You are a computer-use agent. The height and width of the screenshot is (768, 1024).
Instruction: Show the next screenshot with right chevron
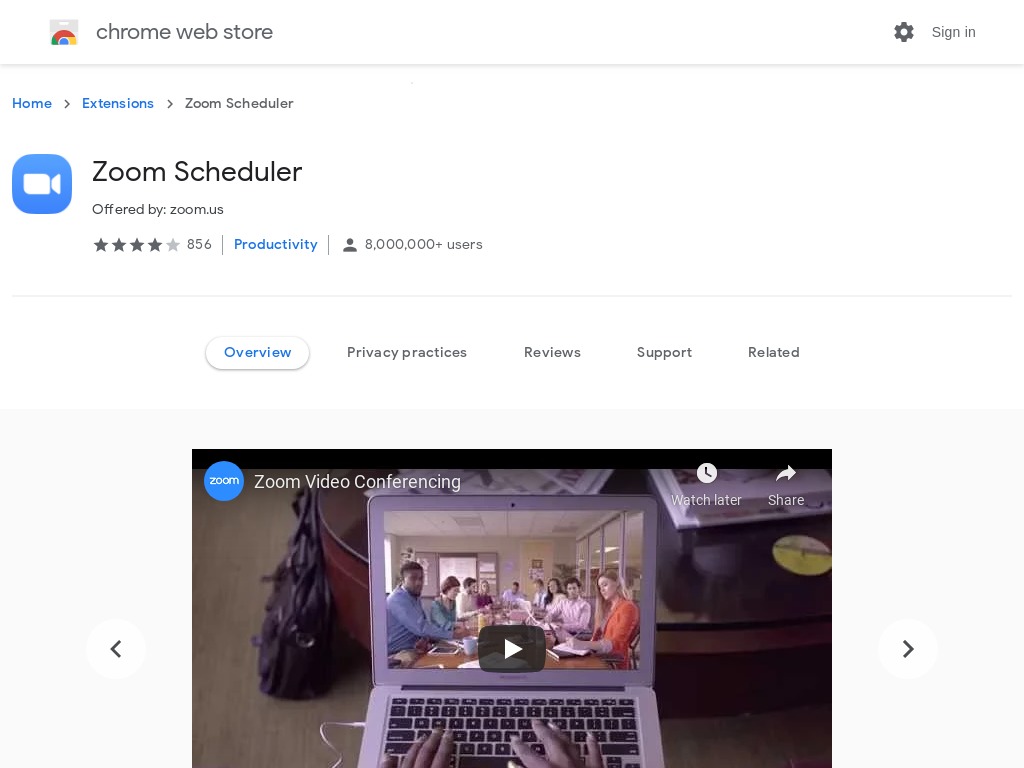pos(908,649)
